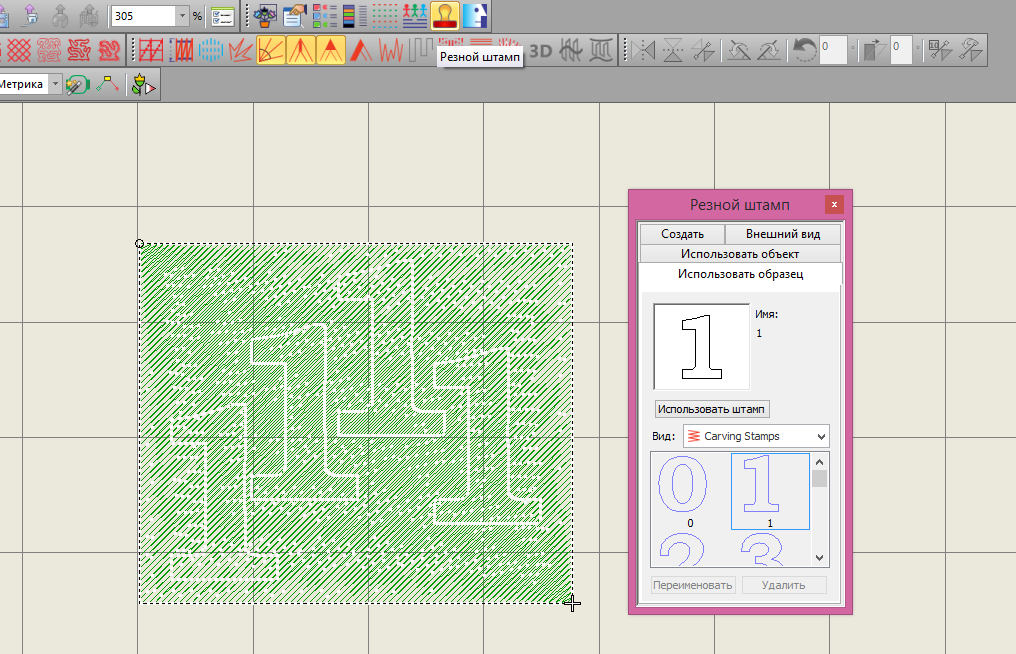Toggle the highlighted open triangle stitch button
Viewport: 1016px width, 654px height.
tap(301, 49)
